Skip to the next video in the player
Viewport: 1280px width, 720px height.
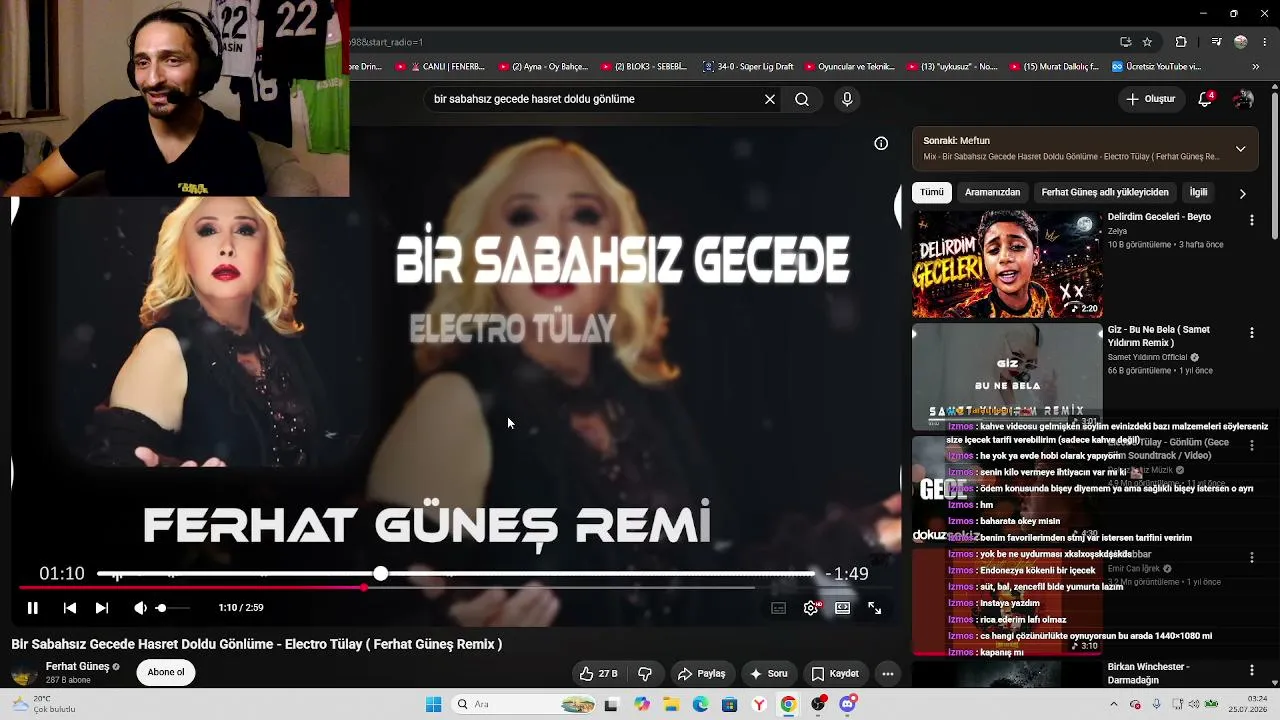click(101, 608)
